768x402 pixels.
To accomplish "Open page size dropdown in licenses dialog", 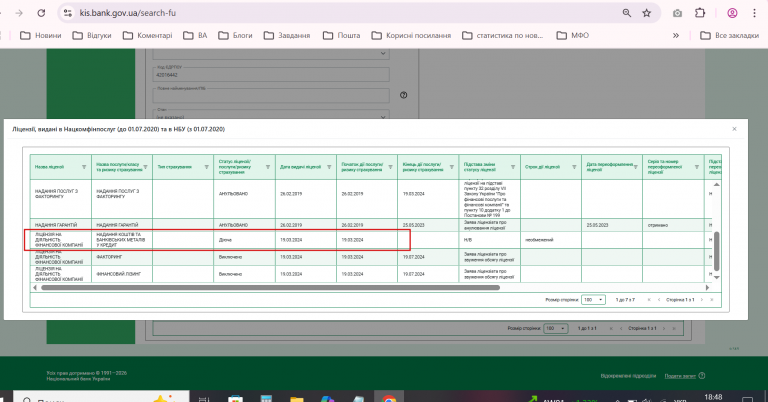I will coord(593,300).
